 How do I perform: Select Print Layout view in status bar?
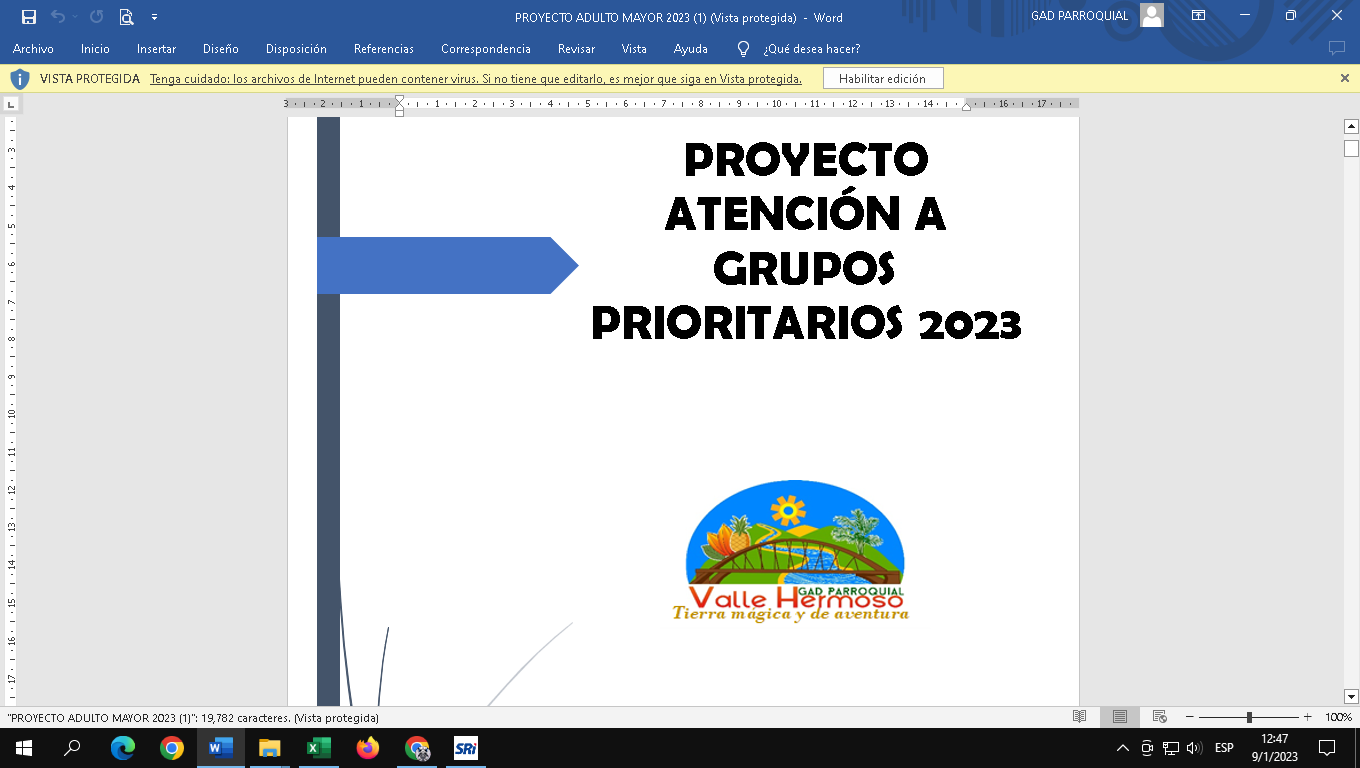point(1119,717)
